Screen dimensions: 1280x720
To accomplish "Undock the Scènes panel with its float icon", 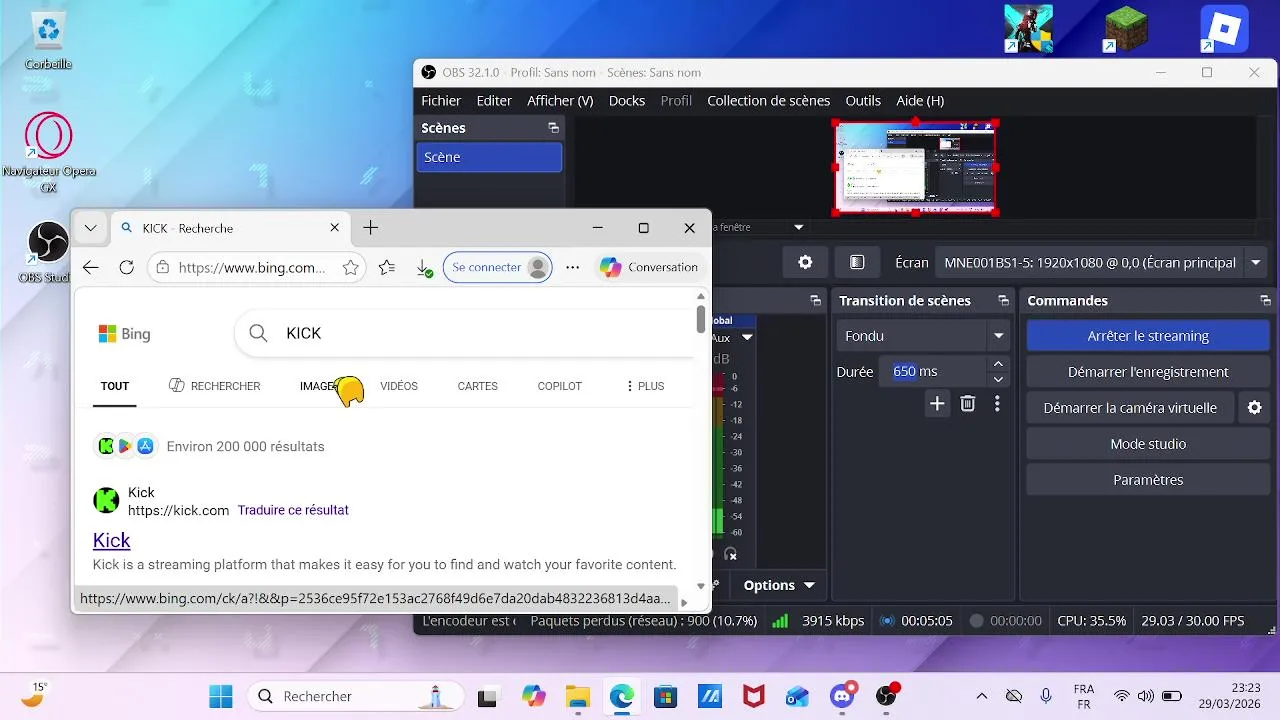I will [x=553, y=128].
